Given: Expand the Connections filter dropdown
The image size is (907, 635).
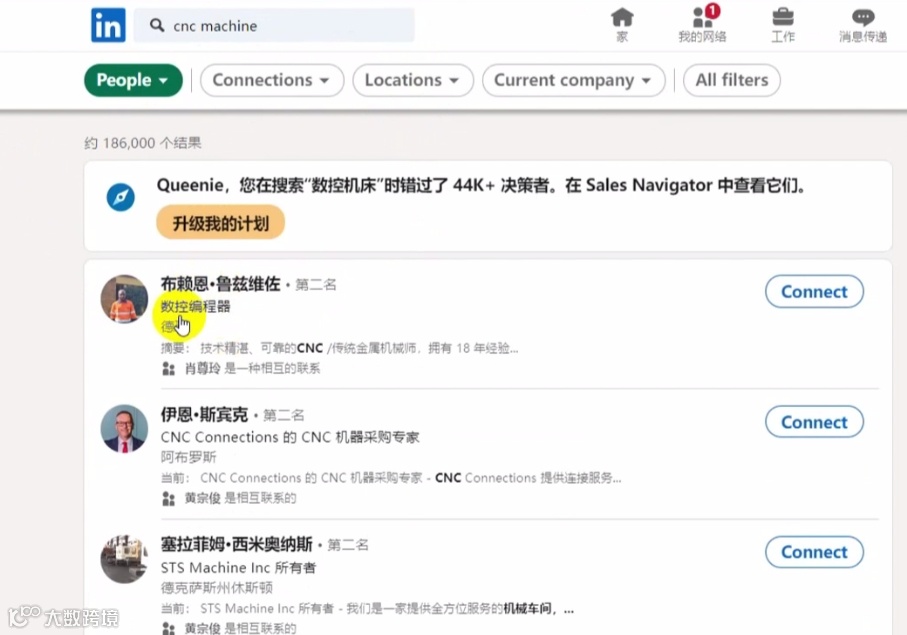Looking at the screenshot, I should click(x=272, y=80).
